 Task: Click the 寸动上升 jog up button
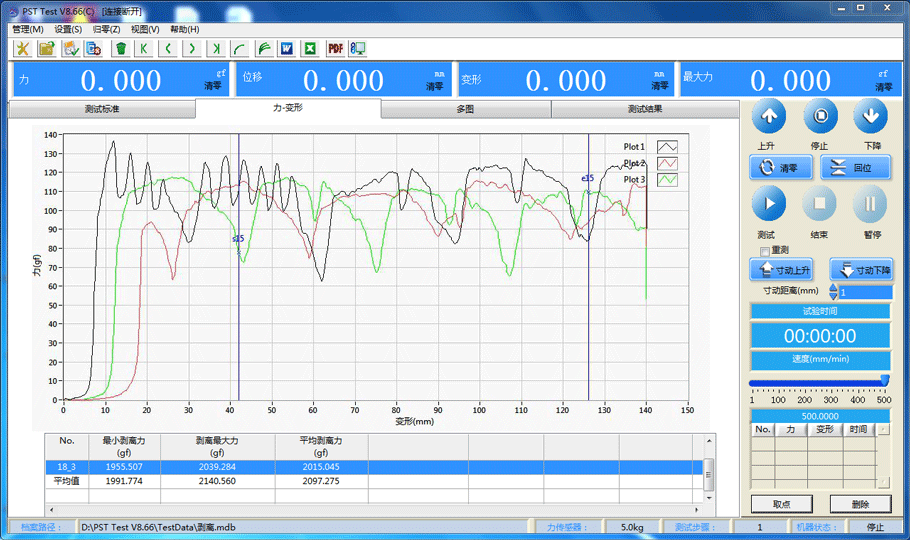pyautogui.click(x=781, y=270)
